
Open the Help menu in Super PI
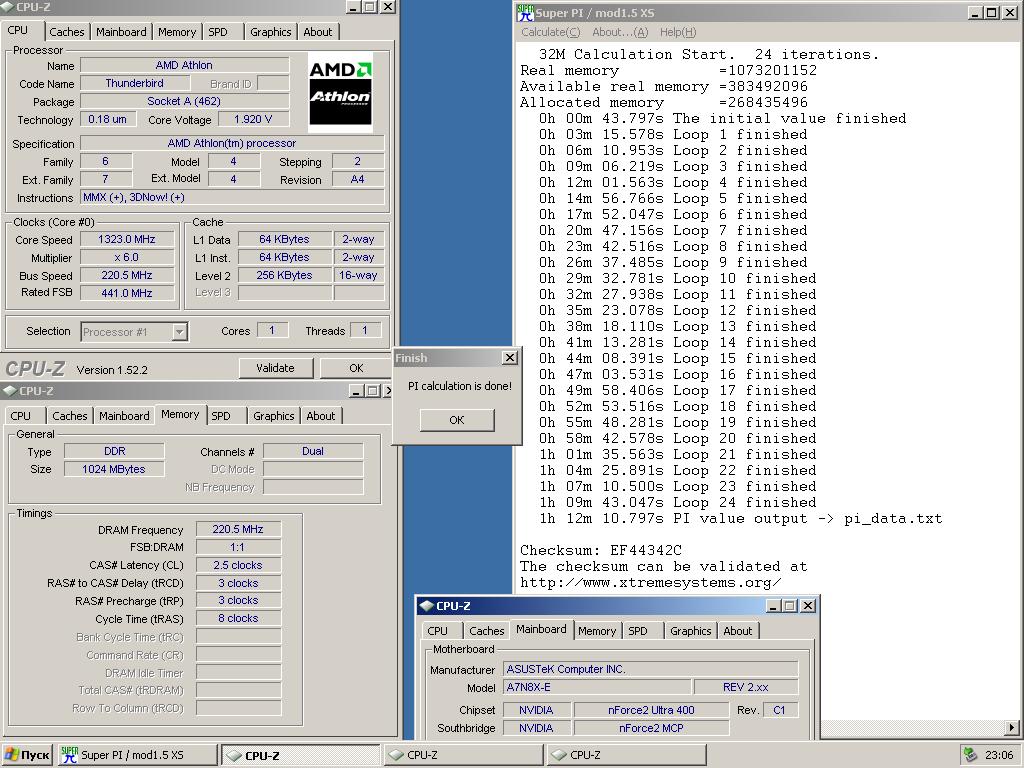click(678, 32)
